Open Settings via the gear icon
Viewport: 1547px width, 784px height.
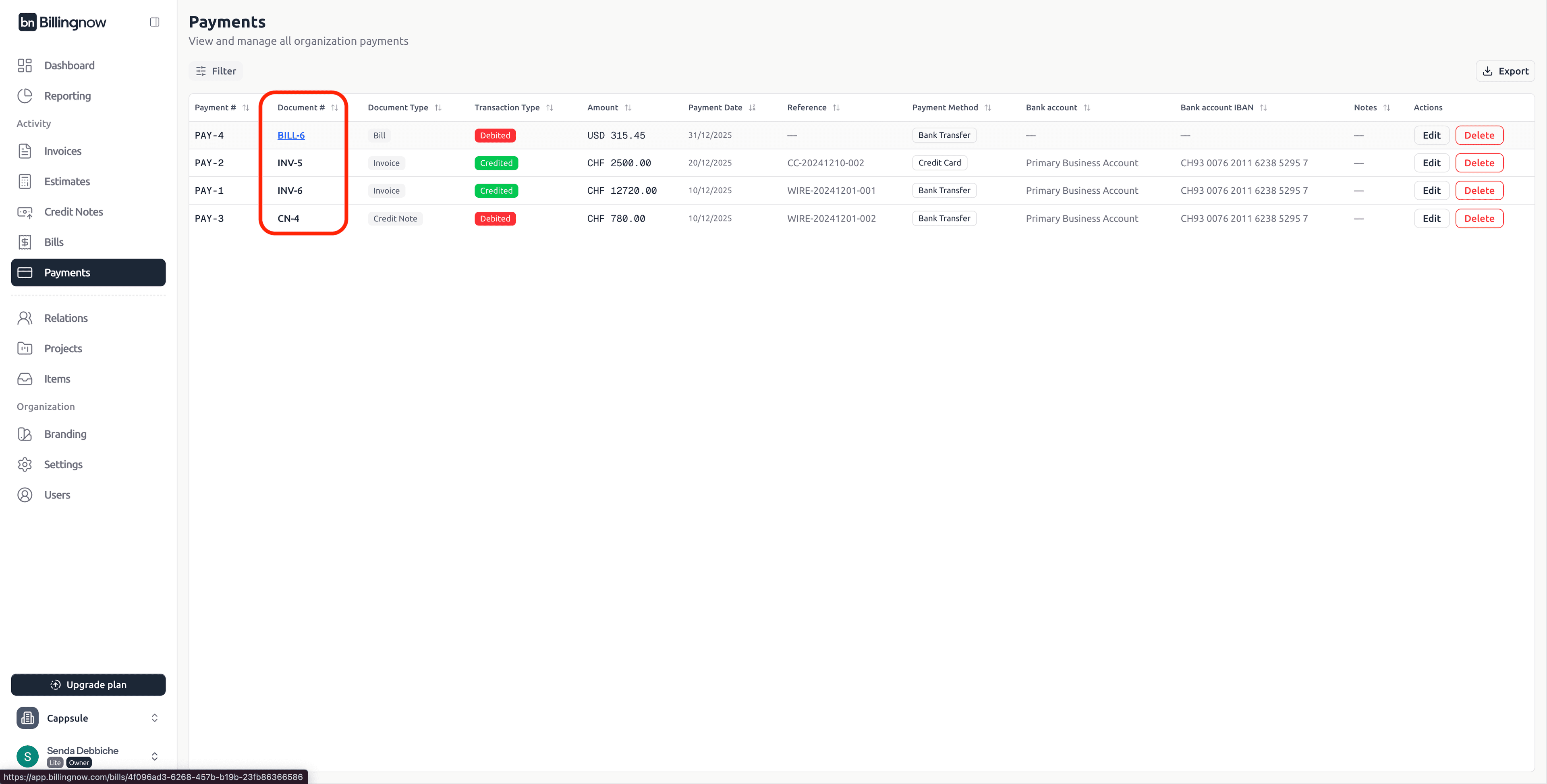pyautogui.click(x=25, y=464)
